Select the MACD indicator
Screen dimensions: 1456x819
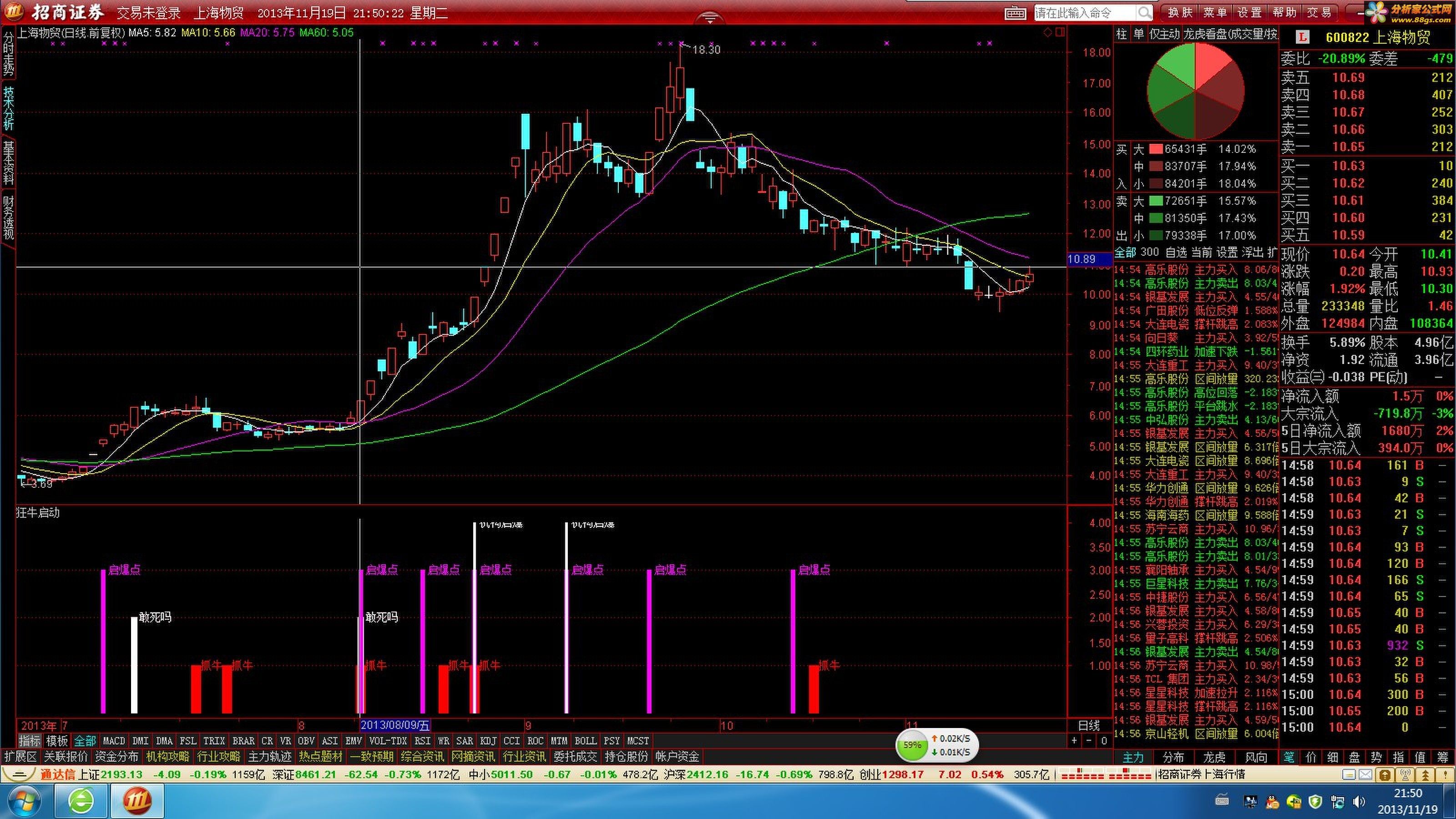point(114,740)
